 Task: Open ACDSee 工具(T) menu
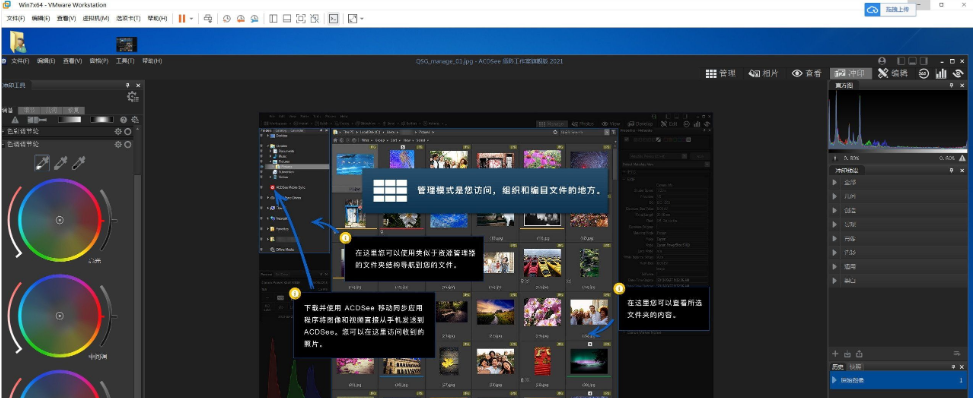(125, 61)
